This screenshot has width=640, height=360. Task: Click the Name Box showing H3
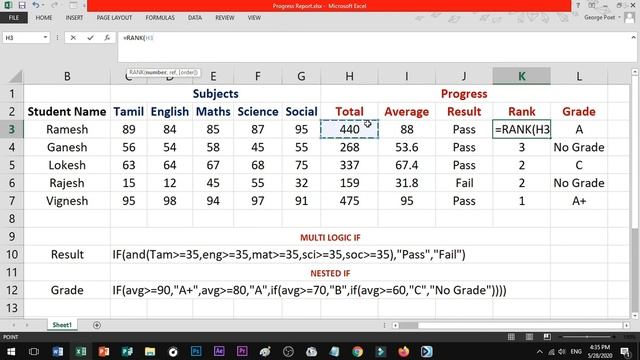click(x=22, y=38)
